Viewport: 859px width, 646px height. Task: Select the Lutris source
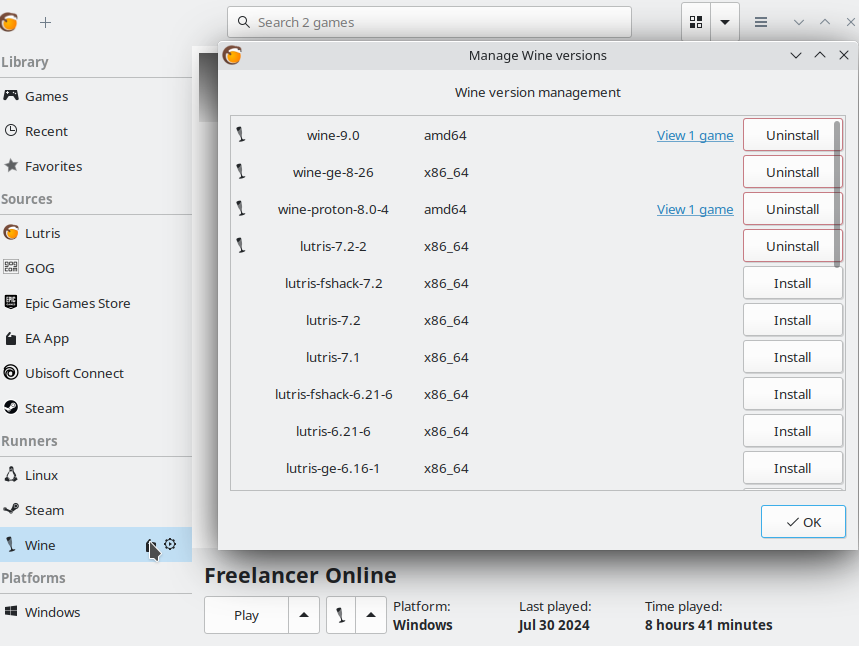pyautogui.click(x=96, y=233)
